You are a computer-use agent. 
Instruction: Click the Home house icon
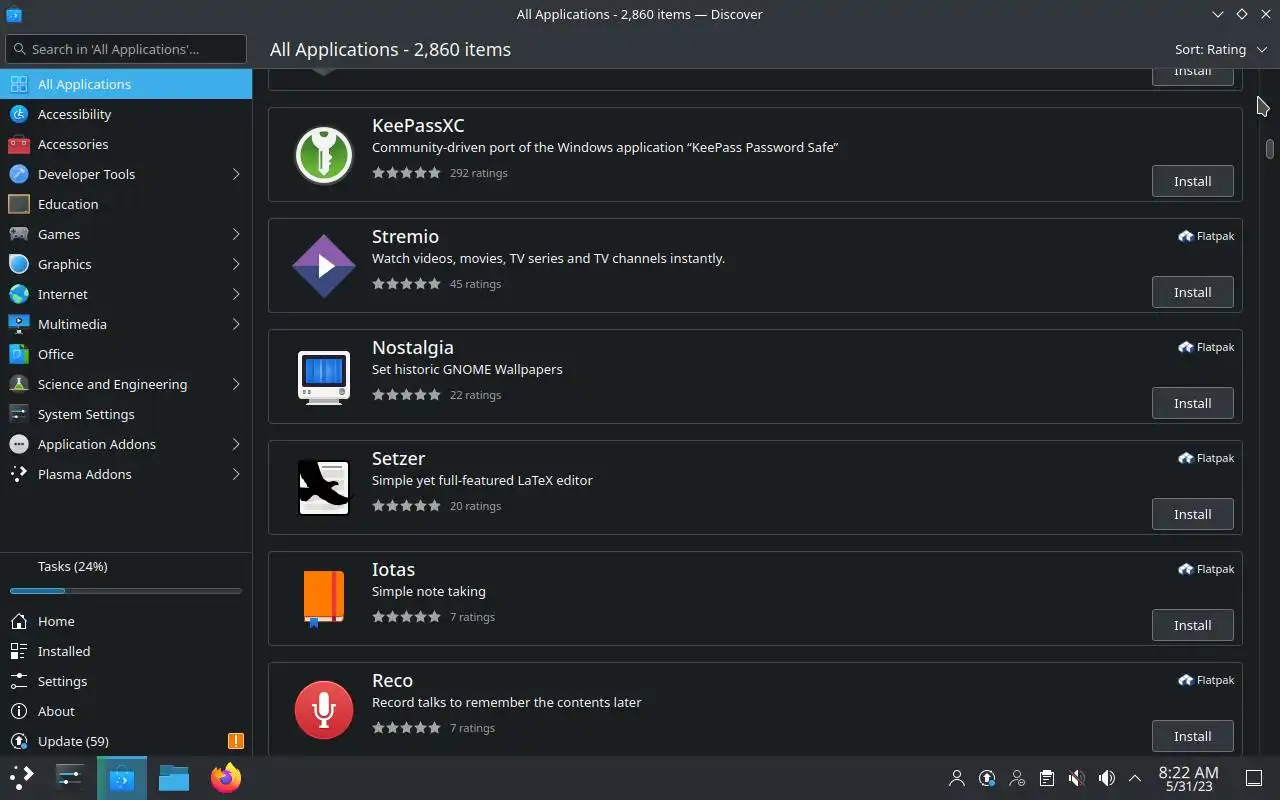pos(18,621)
